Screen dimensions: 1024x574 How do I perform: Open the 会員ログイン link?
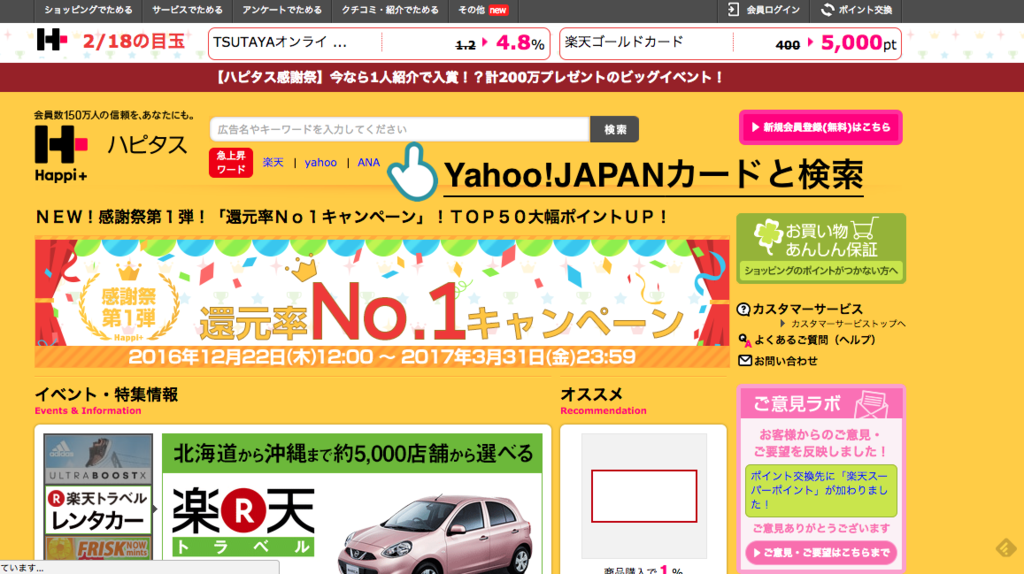click(x=773, y=10)
